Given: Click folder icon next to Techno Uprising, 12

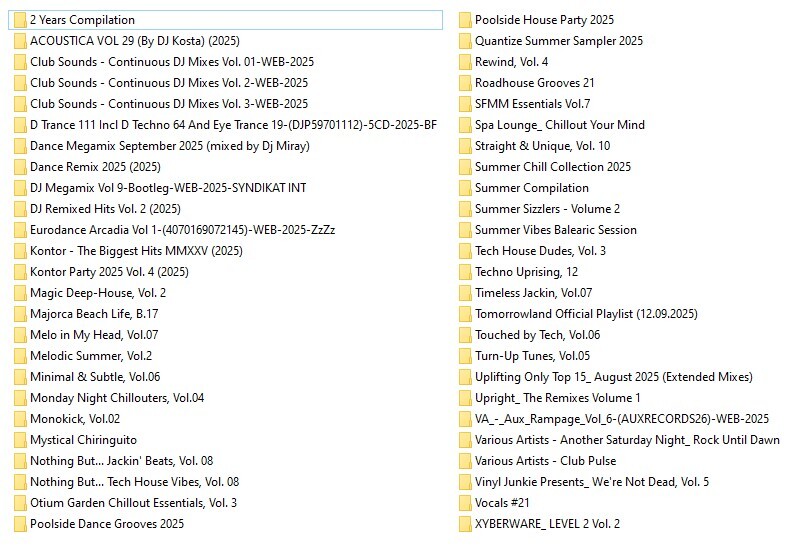Looking at the screenshot, I should pyautogui.click(x=465, y=272).
